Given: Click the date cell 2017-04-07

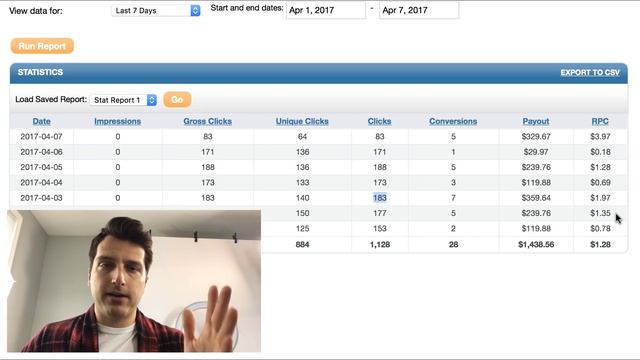Looking at the screenshot, I should tap(42, 137).
